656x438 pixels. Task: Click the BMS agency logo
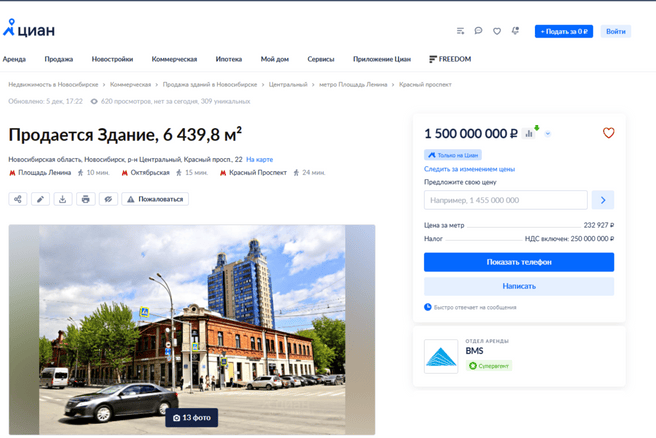point(441,356)
